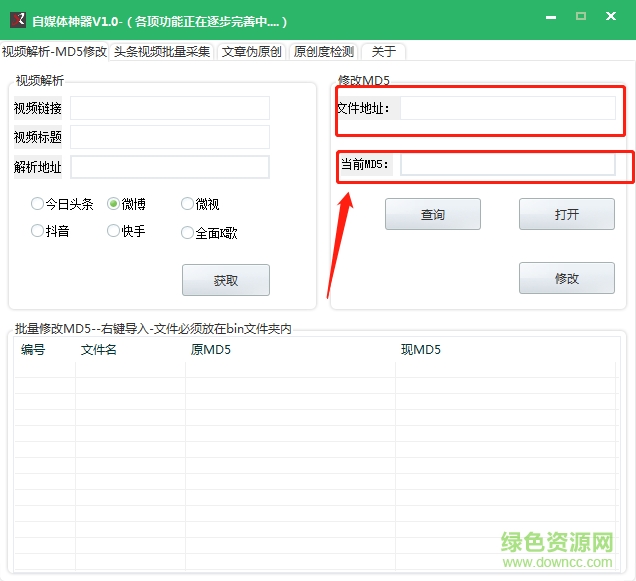Choose the 微博 platform option
Viewport: 636px width, 581px height.
point(114,204)
